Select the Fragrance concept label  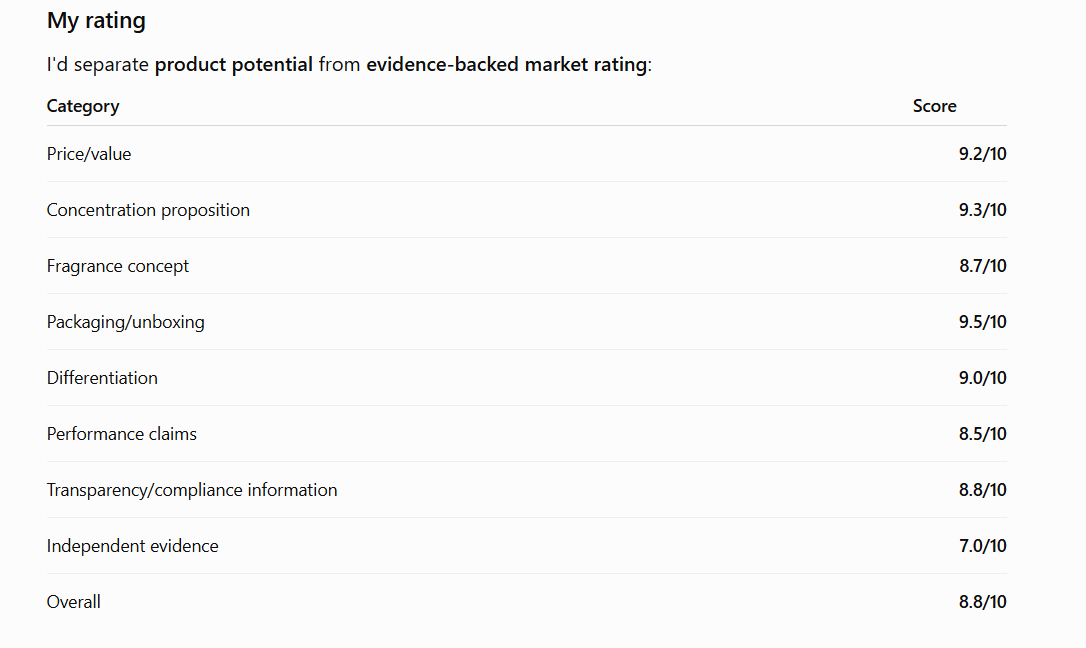point(118,266)
